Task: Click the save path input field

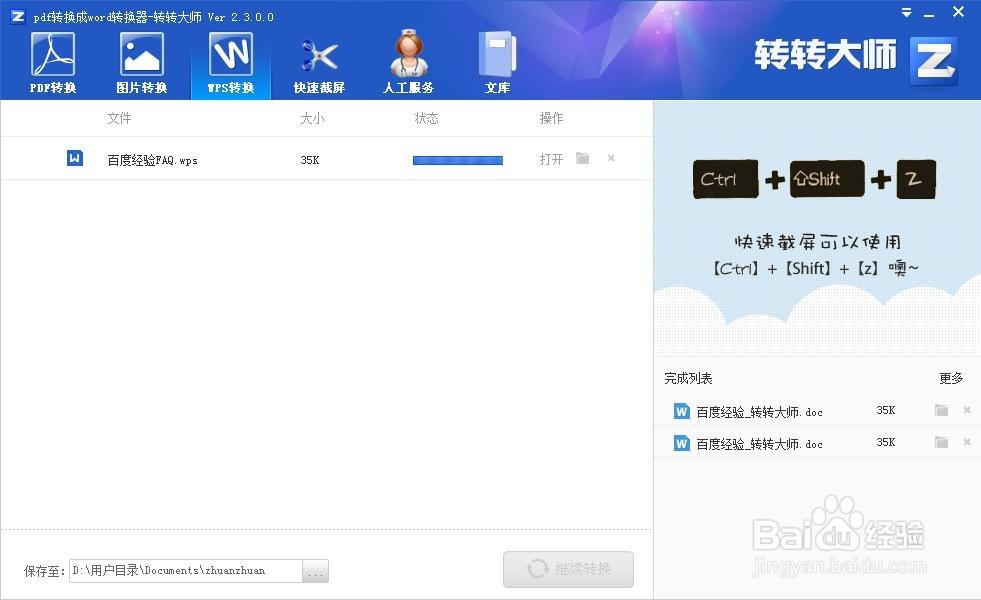Action: click(185, 570)
